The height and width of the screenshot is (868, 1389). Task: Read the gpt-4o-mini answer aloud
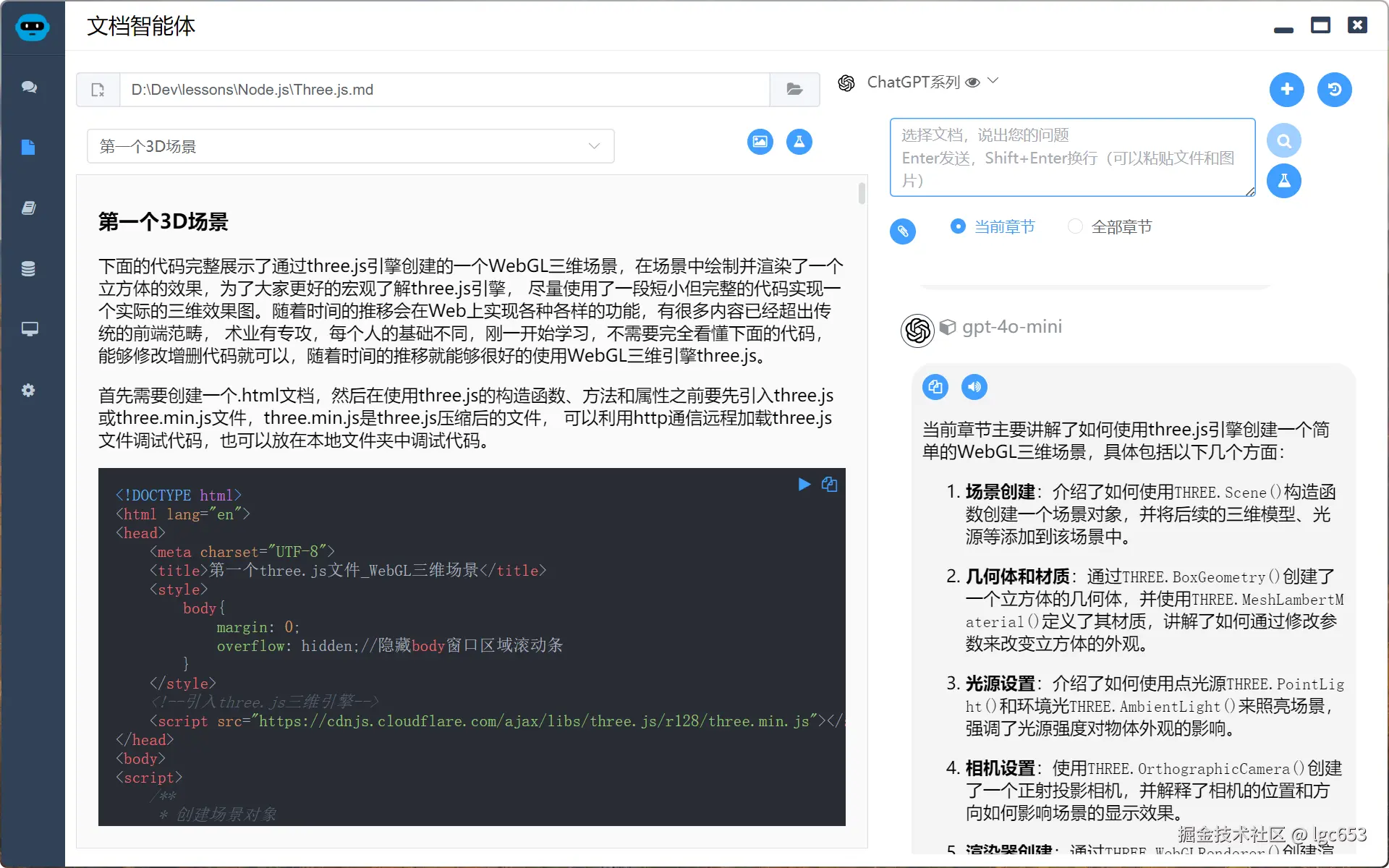point(974,387)
